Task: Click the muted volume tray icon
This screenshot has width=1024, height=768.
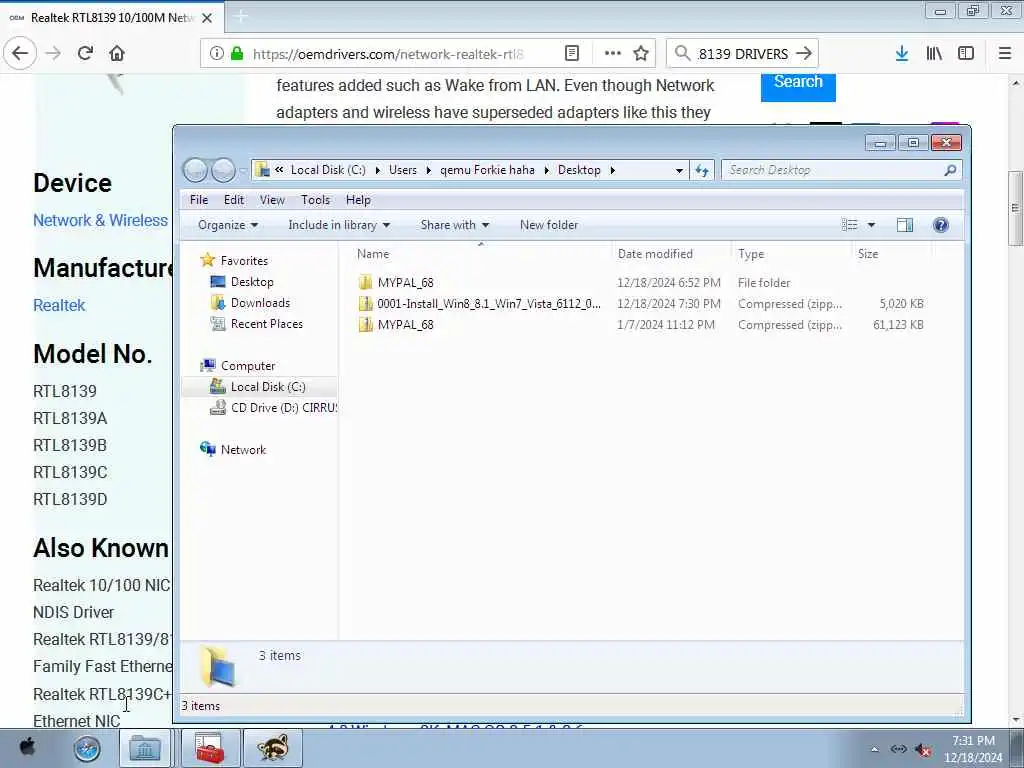Action: click(923, 750)
